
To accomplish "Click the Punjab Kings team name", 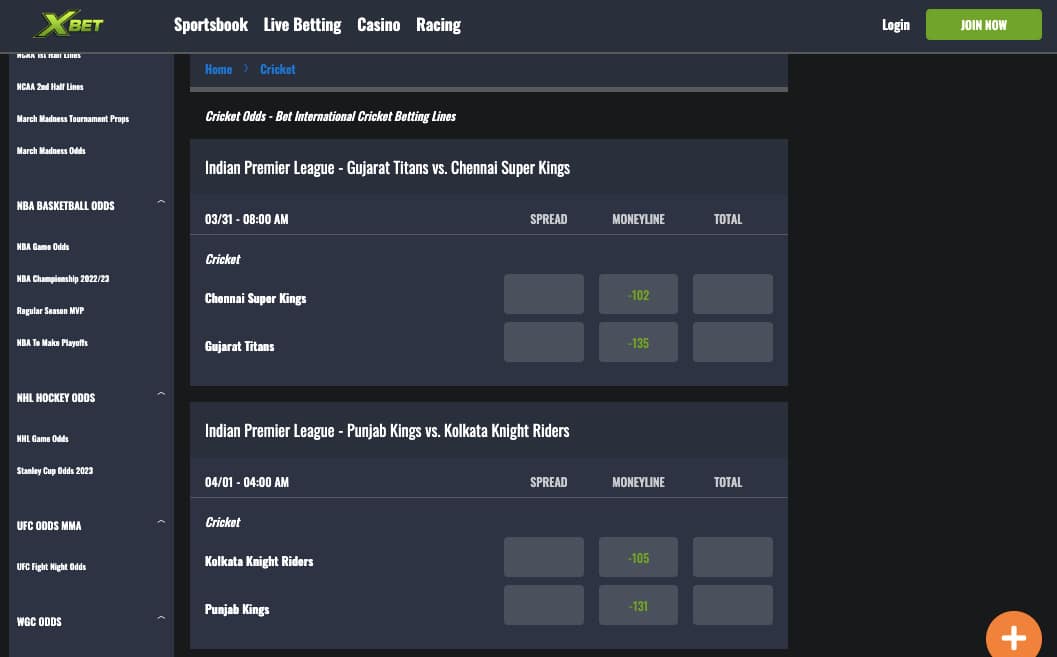I will pos(237,609).
